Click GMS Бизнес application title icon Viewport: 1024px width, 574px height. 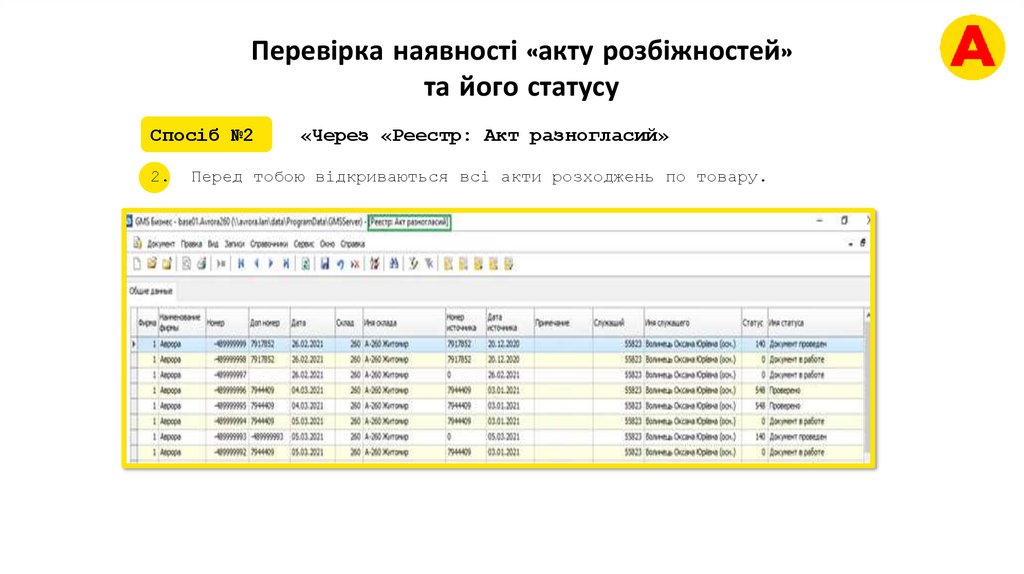pos(129,221)
